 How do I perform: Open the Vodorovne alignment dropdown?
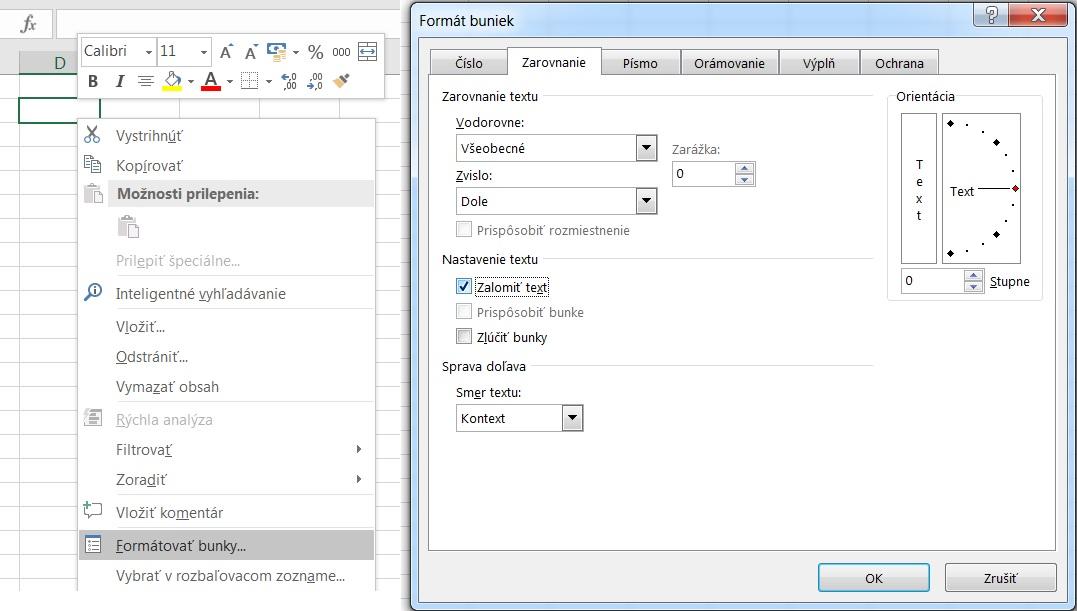point(646,149)
